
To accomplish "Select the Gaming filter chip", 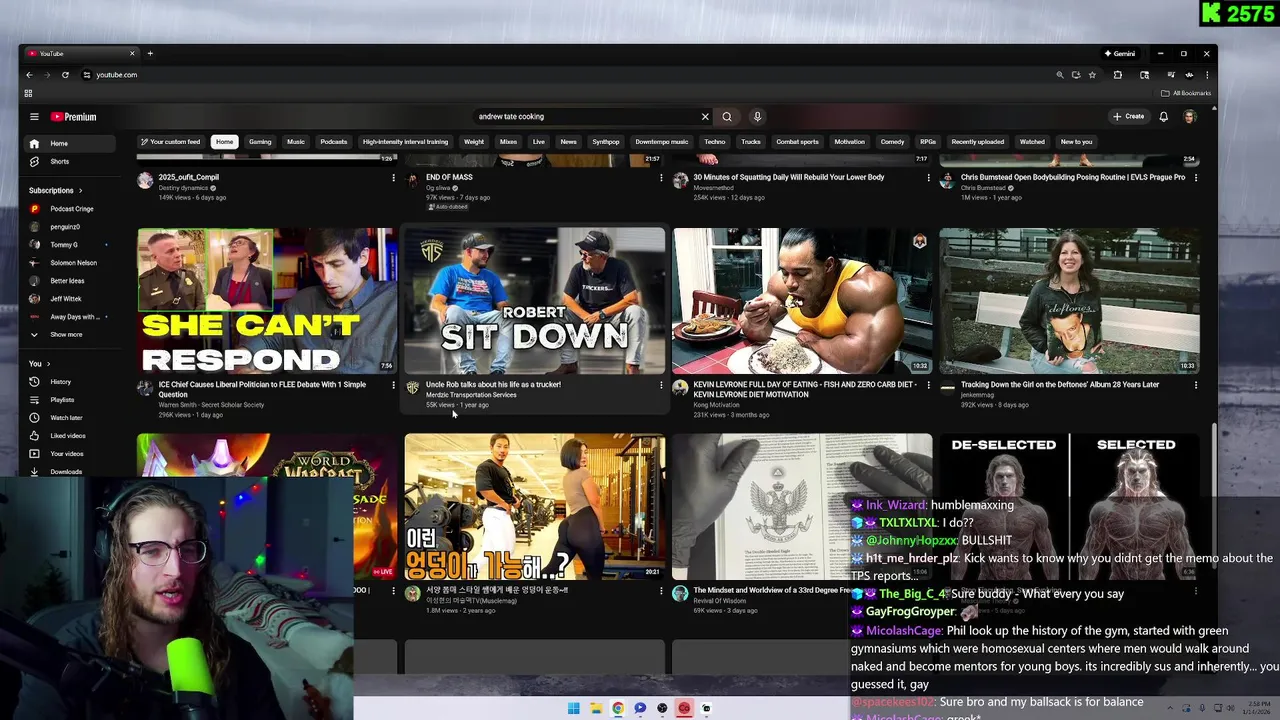I will click(x=260, y=142).
